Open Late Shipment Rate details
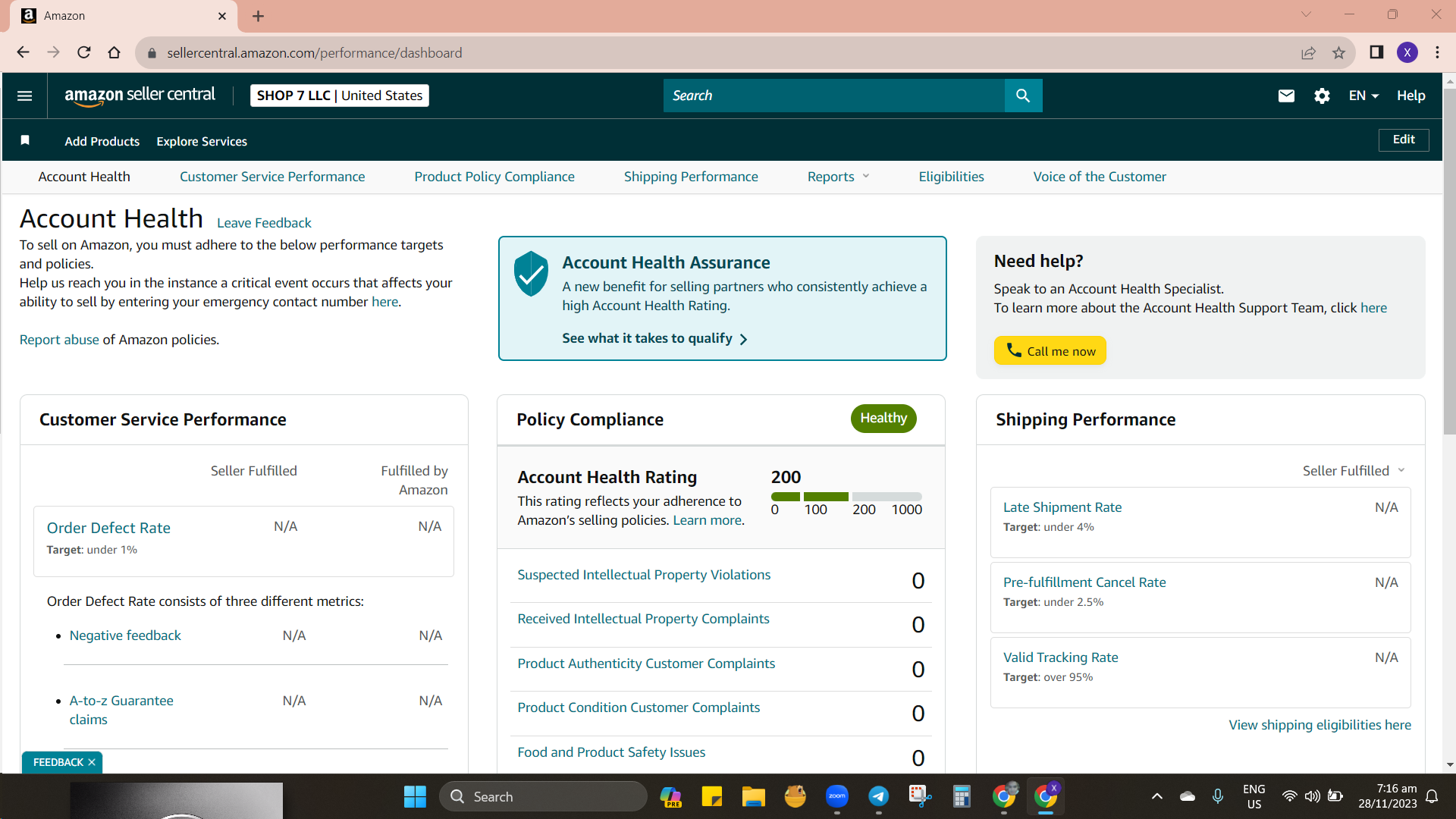 coord(1062,507)
